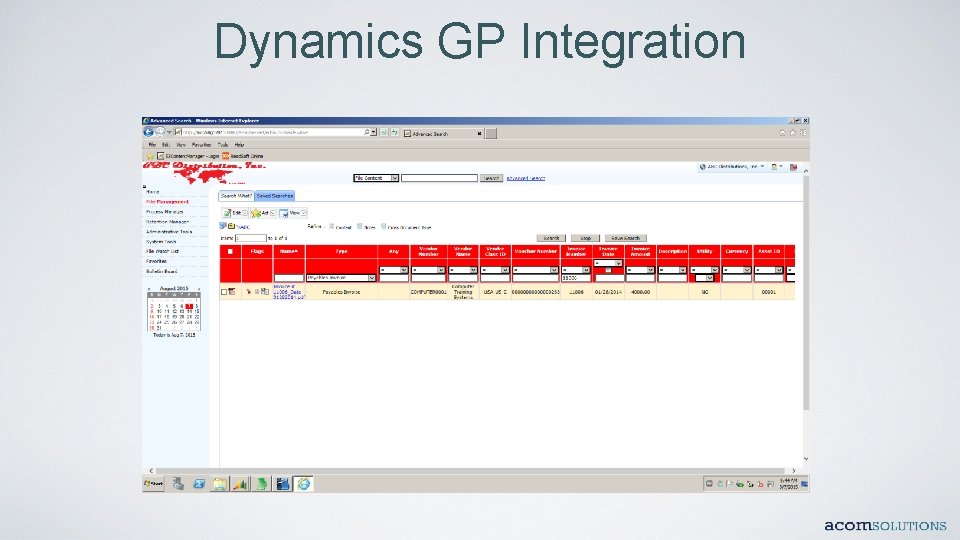Screen dimensions: 960x540
Task: Click the vertical scrollbar of the page
Action: point(806,294)
